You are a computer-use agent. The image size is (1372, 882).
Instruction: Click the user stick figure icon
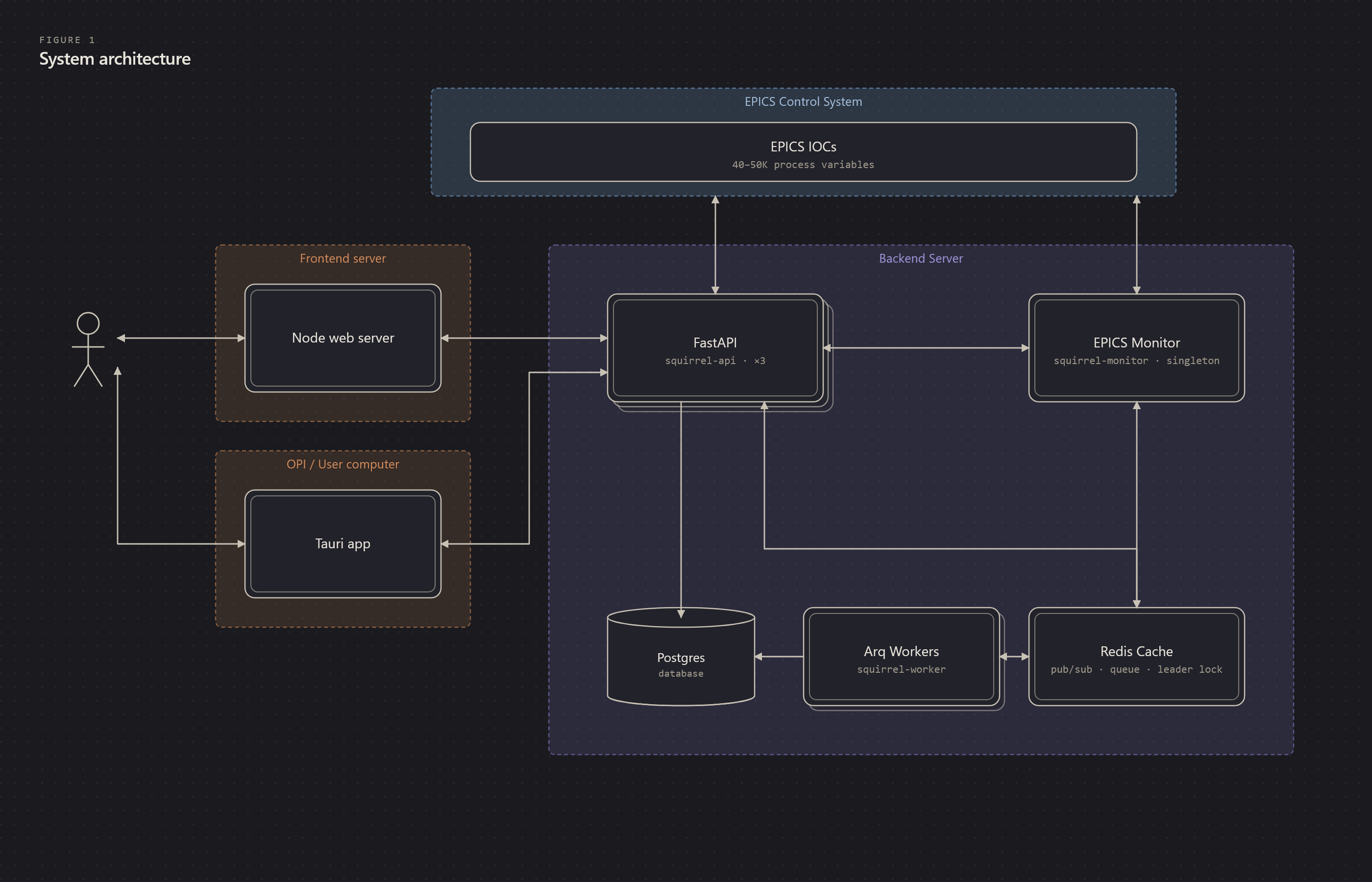(88, 349)
